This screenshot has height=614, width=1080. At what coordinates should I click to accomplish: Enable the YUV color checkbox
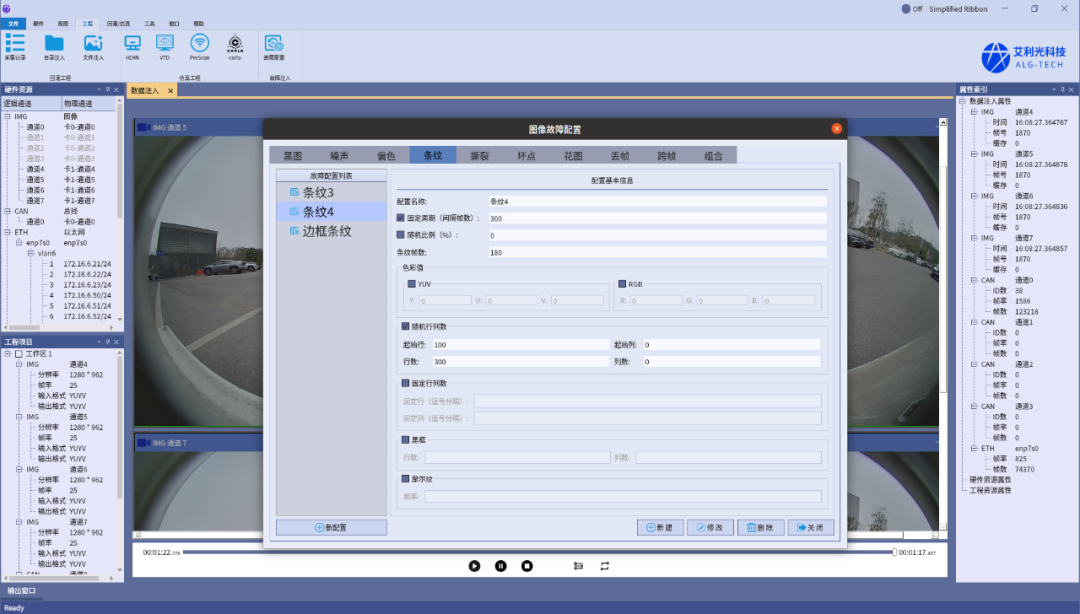coord(412,284)
